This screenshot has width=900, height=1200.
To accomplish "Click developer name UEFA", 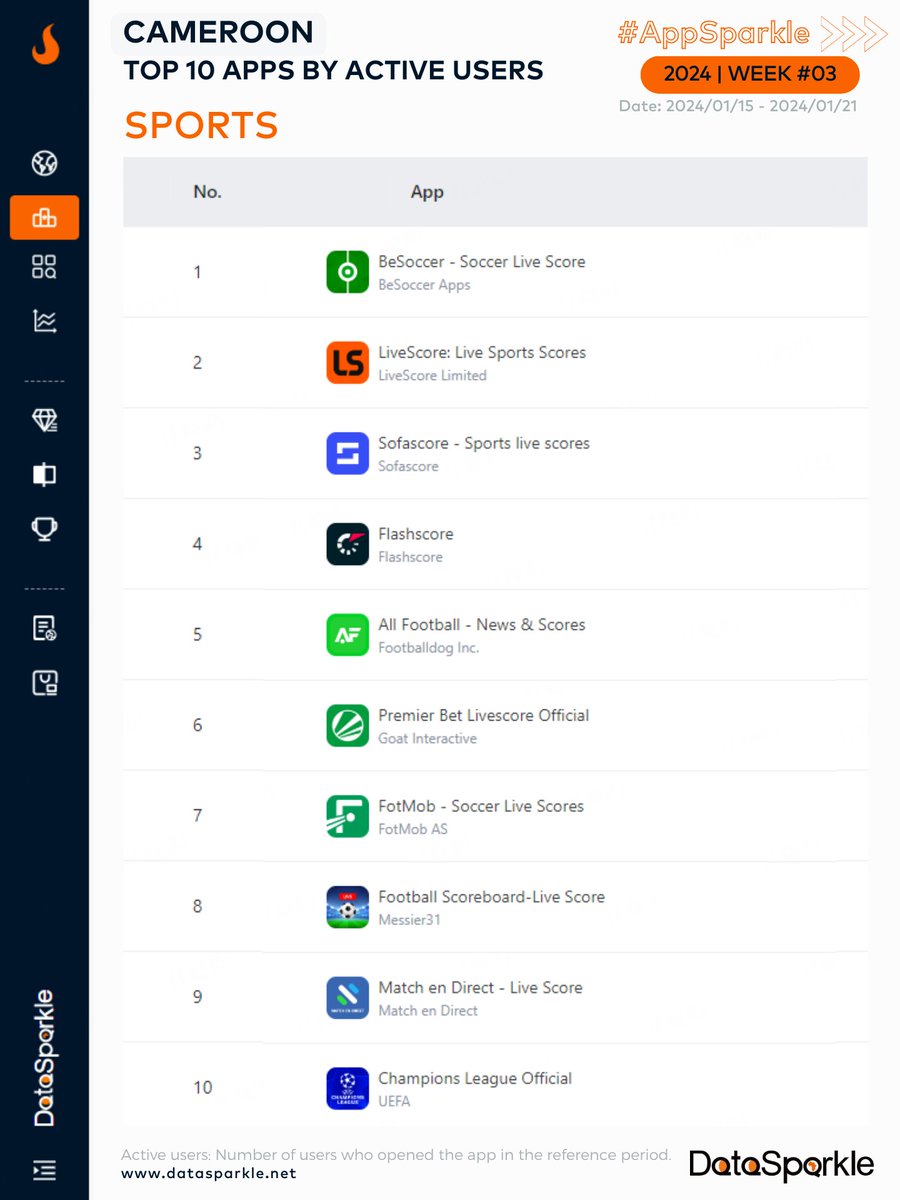I will (394, 1102).
